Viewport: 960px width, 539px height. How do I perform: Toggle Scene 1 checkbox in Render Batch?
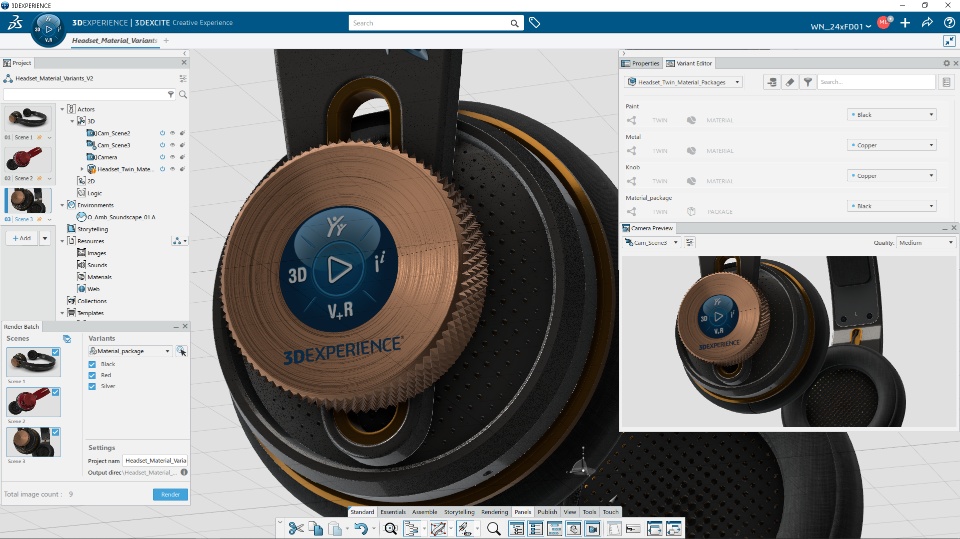(x=56, y=352)
